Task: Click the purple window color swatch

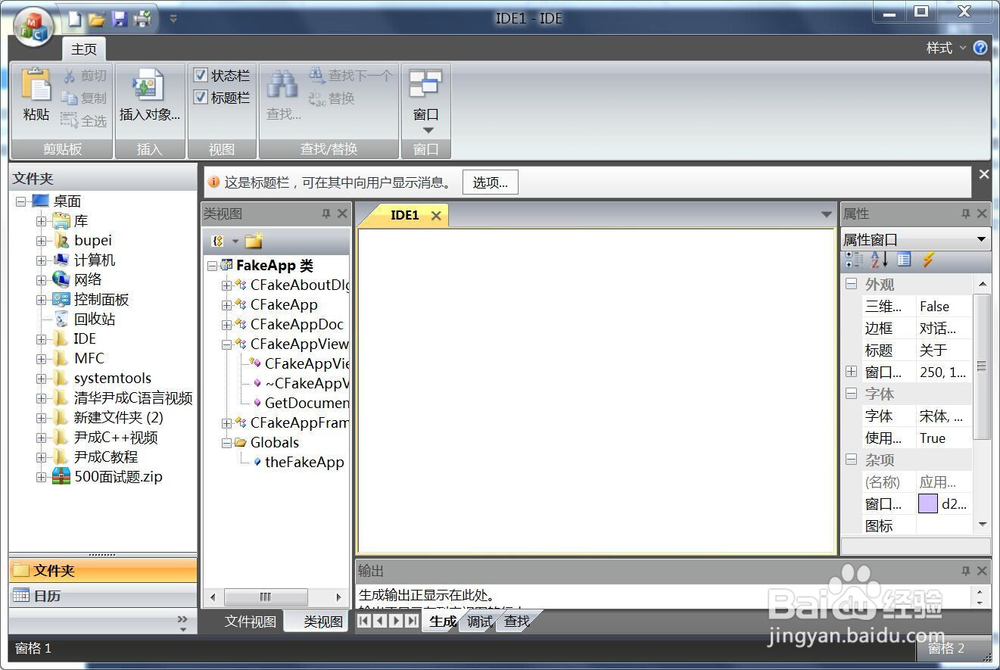Action: pyautogui.click(x=929, y=503)
